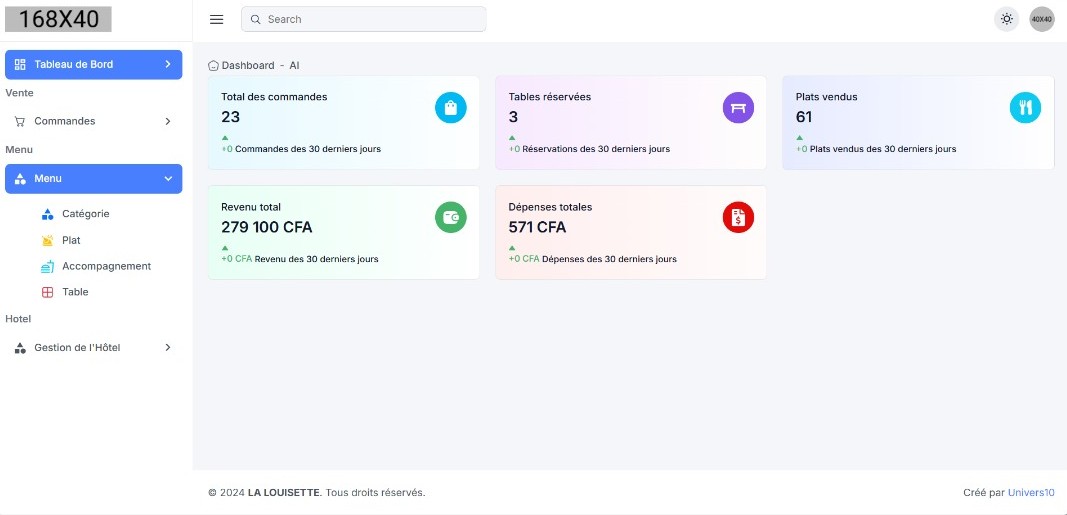Click 'Réservations des 30 derniers jours' text
Image resolution: width=1067 pixels, height=515 pixels.
(x=596, y=149)
